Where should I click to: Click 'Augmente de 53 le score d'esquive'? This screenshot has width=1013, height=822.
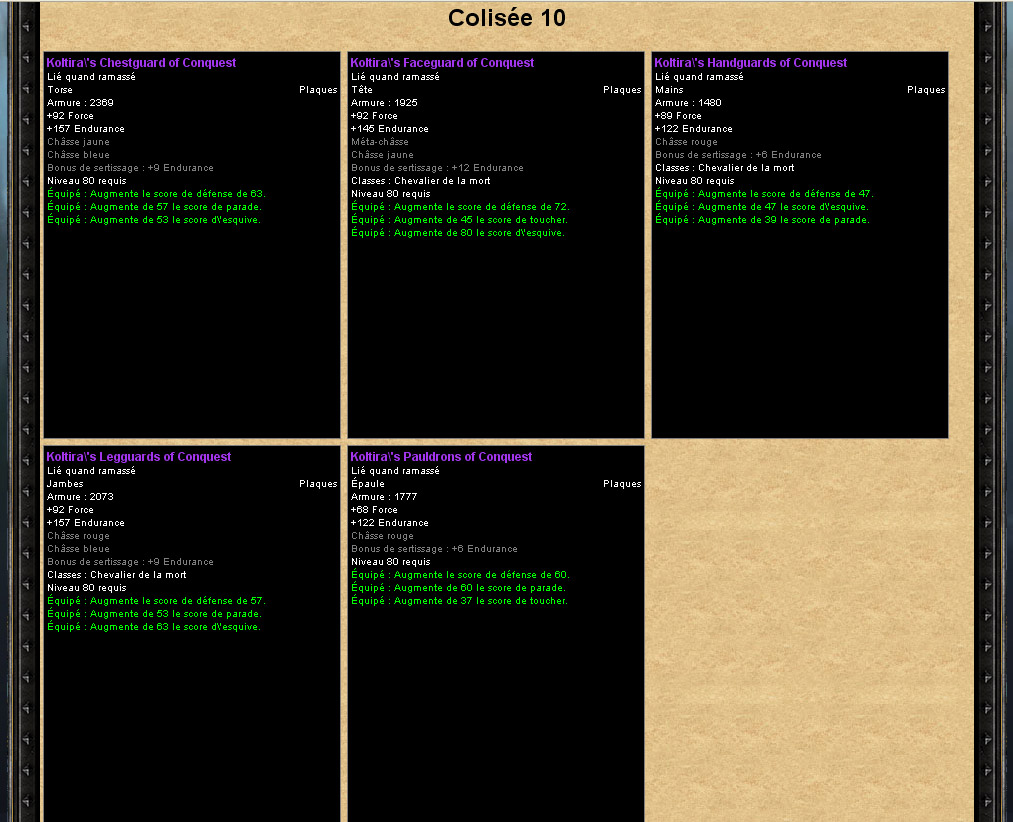click(x=154, y=220)
